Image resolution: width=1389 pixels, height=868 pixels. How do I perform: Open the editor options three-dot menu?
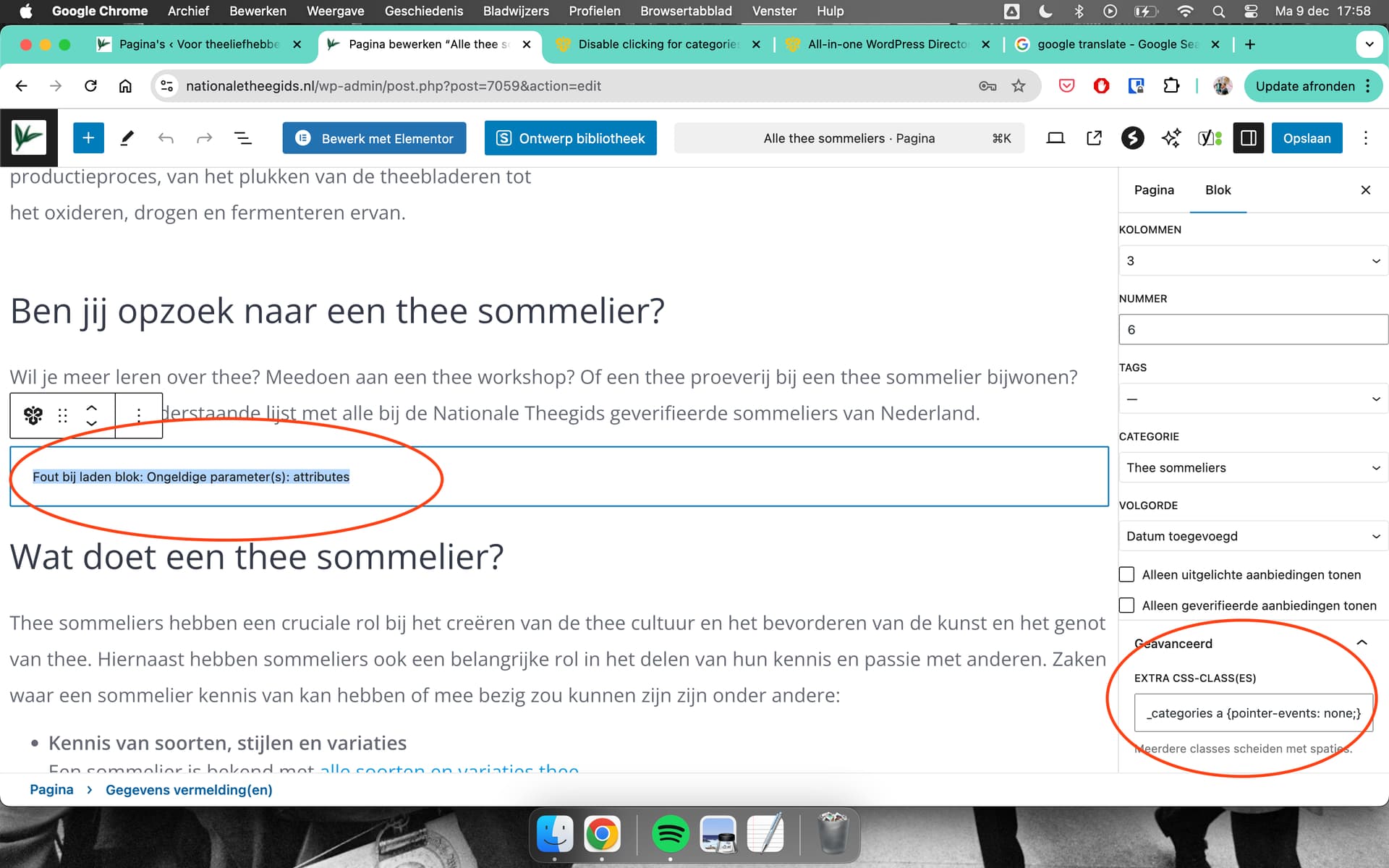(1366, 138)
